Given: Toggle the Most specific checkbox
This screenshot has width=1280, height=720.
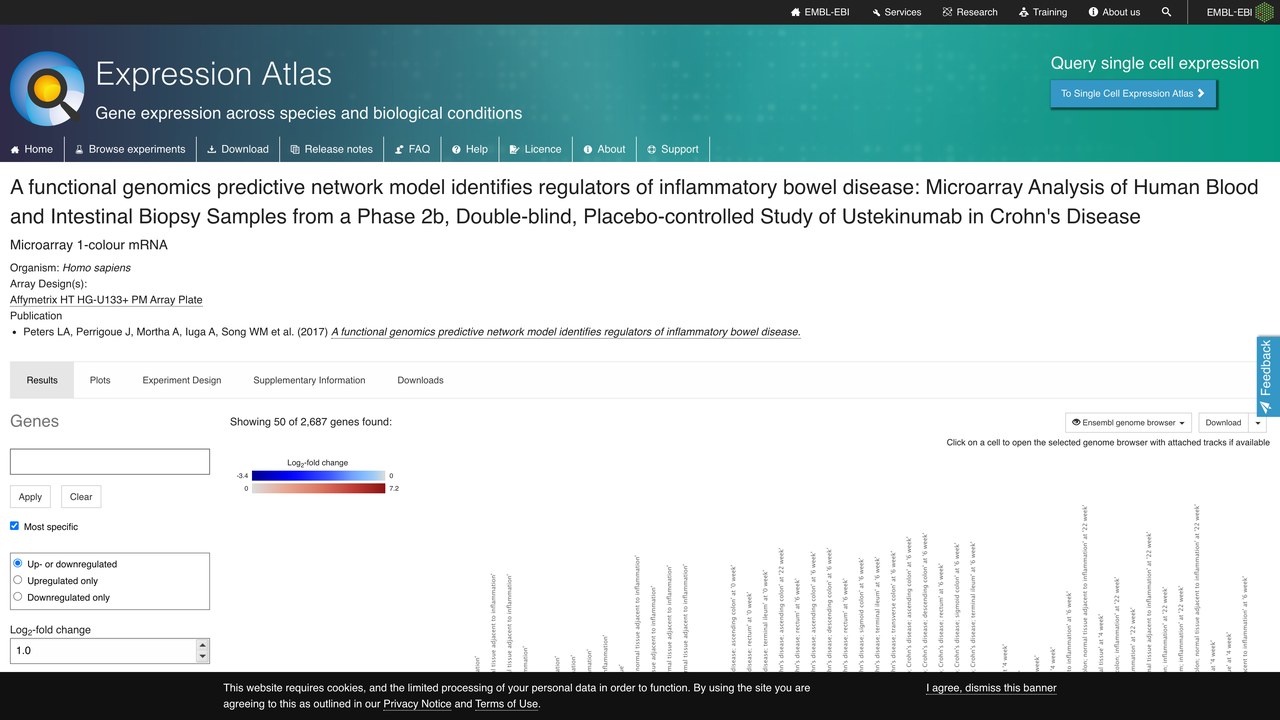Looking at the screenshot, I should (x=15, y=526).
